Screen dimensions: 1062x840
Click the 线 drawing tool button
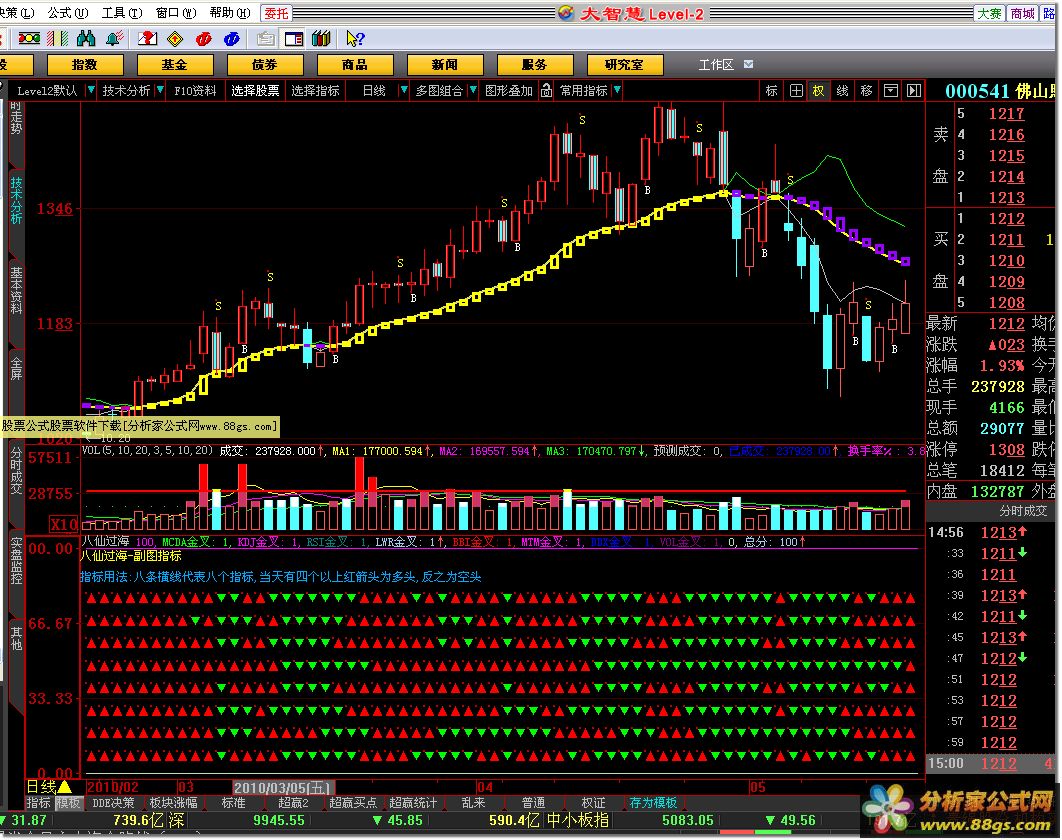[843, 90]
